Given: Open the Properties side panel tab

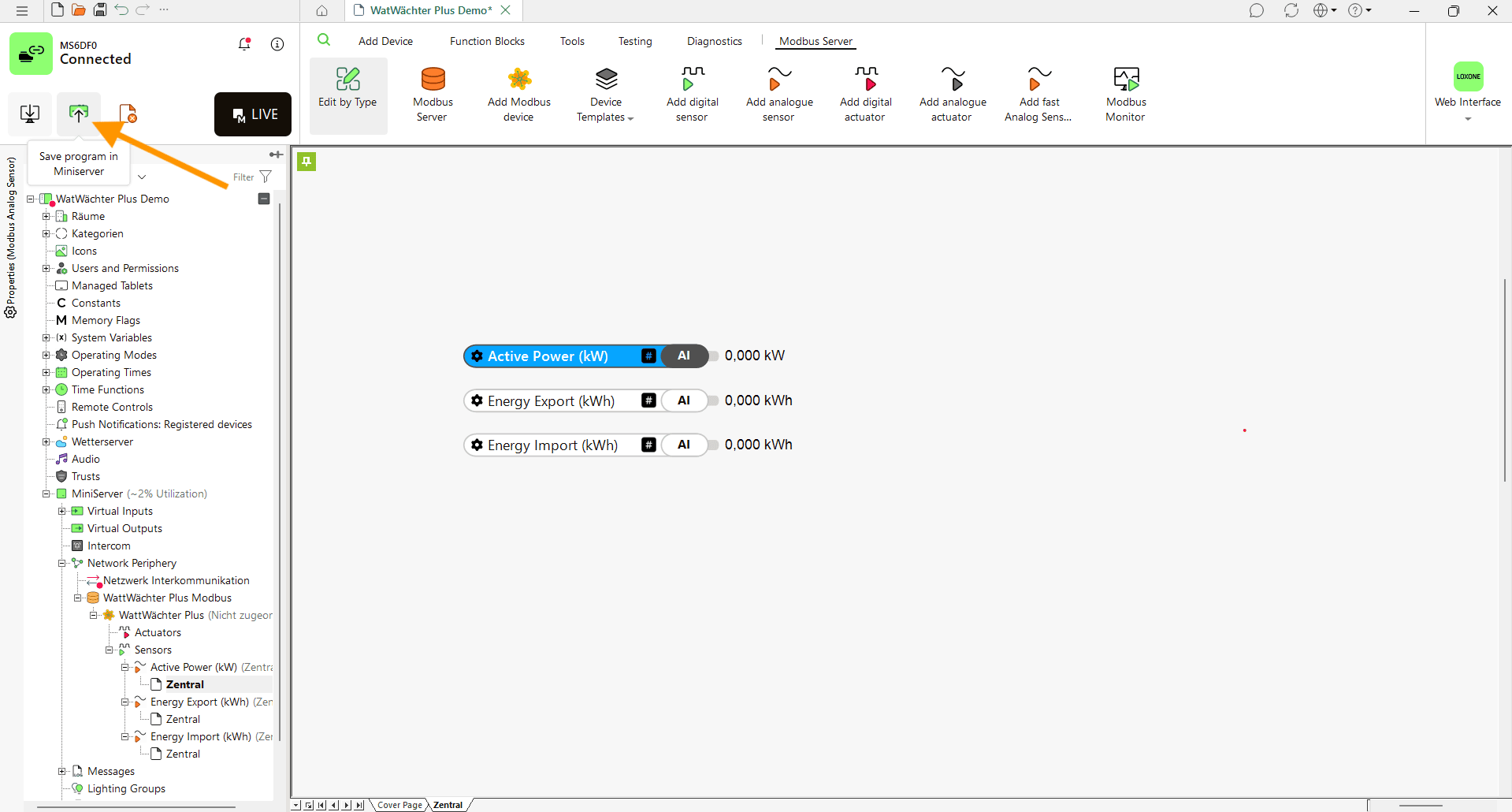Looking at the screenshot, I should (x=11, y=237).
